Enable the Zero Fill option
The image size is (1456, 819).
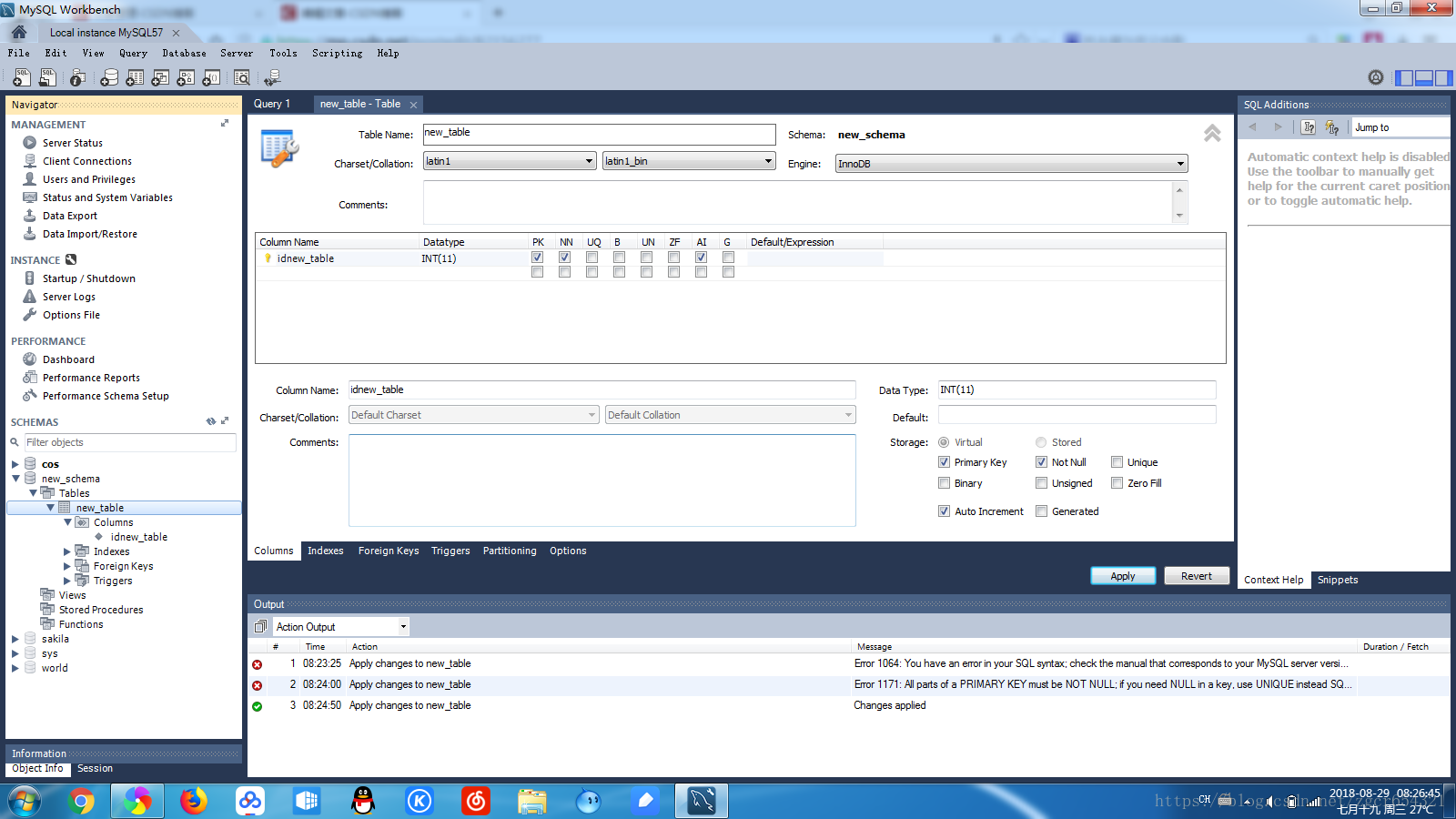1117,483
